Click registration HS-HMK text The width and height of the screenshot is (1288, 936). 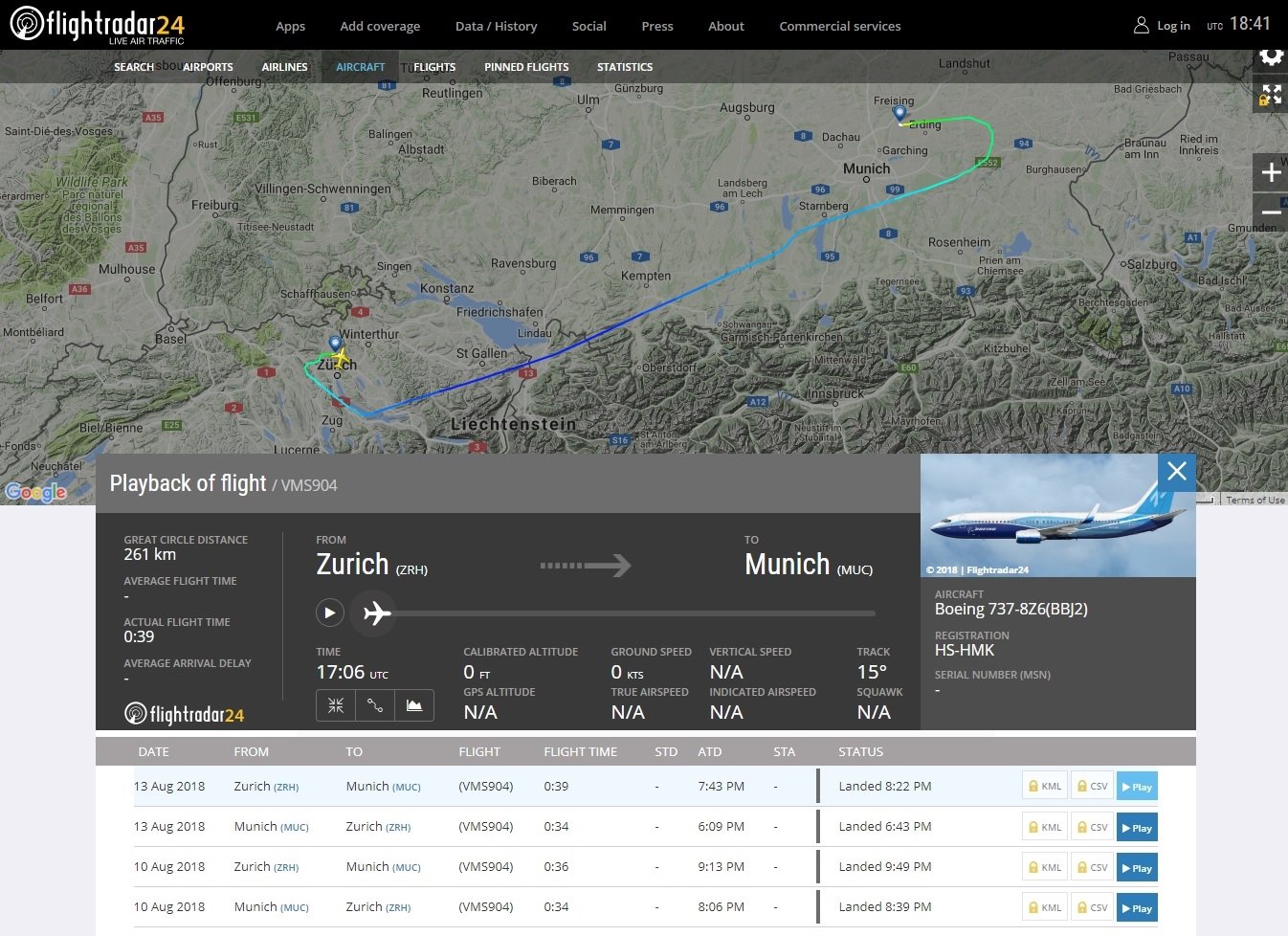tap(965, 651)
